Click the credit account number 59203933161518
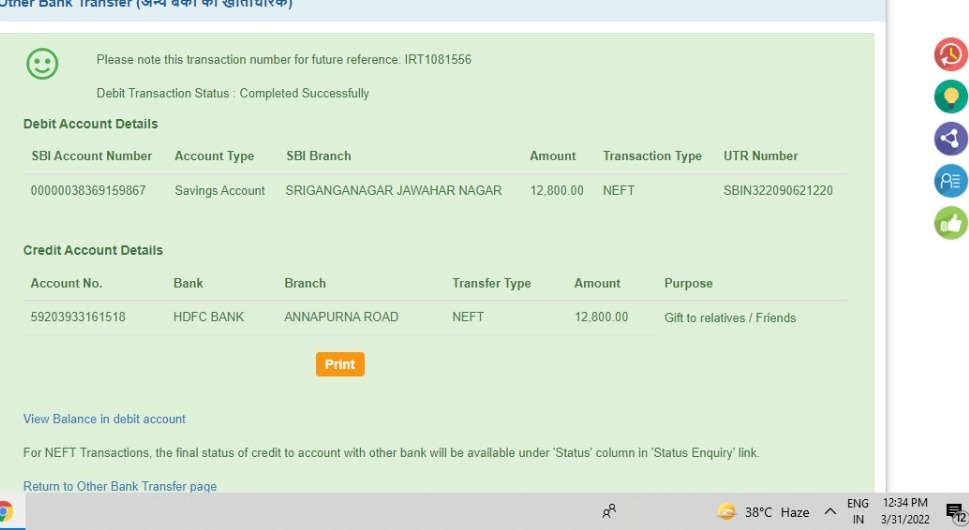 tap(78, 317)
